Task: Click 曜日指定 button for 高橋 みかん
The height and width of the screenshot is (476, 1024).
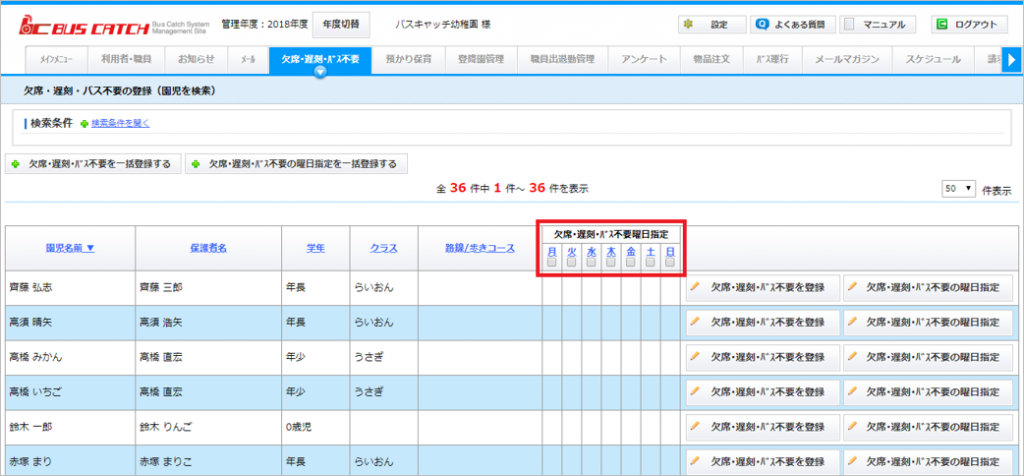Action: click(x=929, y=358)
